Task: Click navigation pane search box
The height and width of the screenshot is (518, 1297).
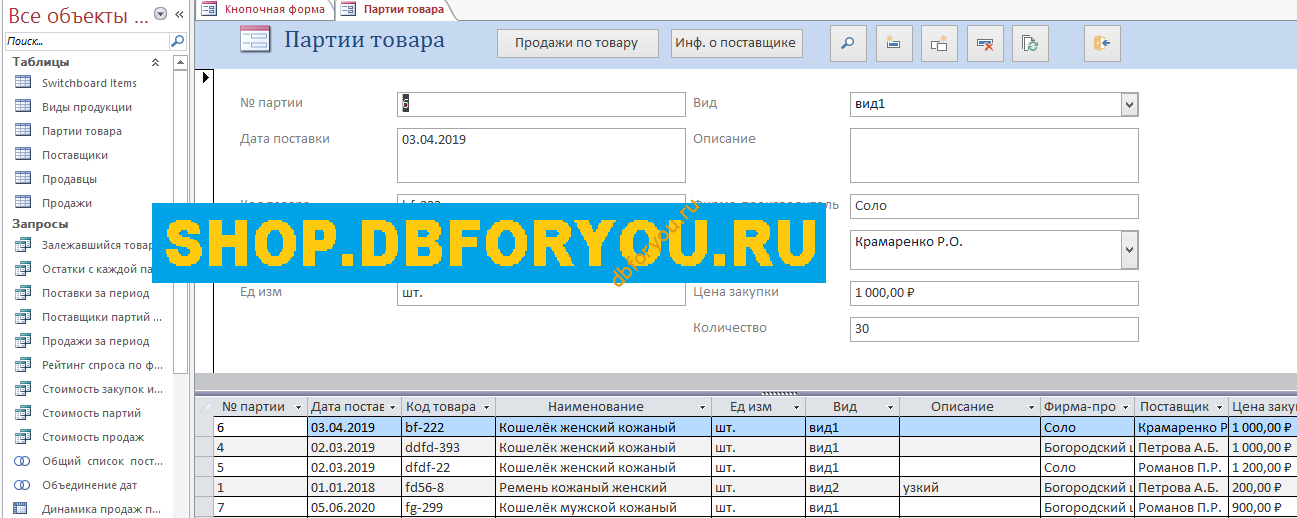Action: coord(87,41)
